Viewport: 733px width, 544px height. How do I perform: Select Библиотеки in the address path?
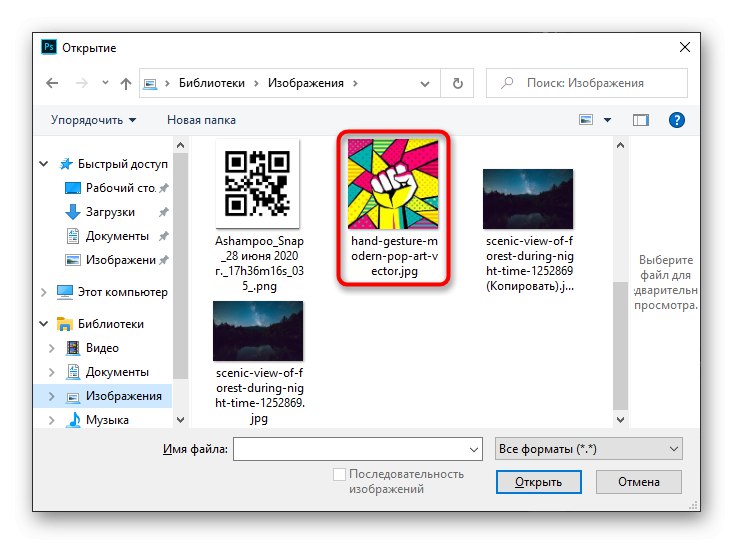point(212,83)
